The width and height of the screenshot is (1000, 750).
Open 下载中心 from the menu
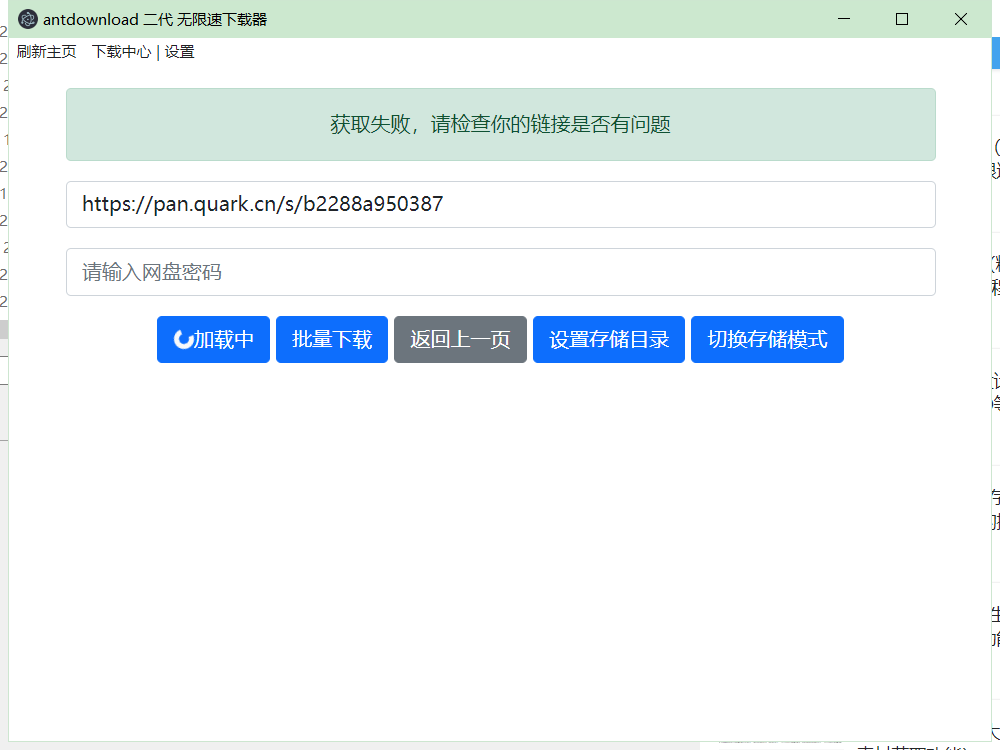[x=121, y=52]
